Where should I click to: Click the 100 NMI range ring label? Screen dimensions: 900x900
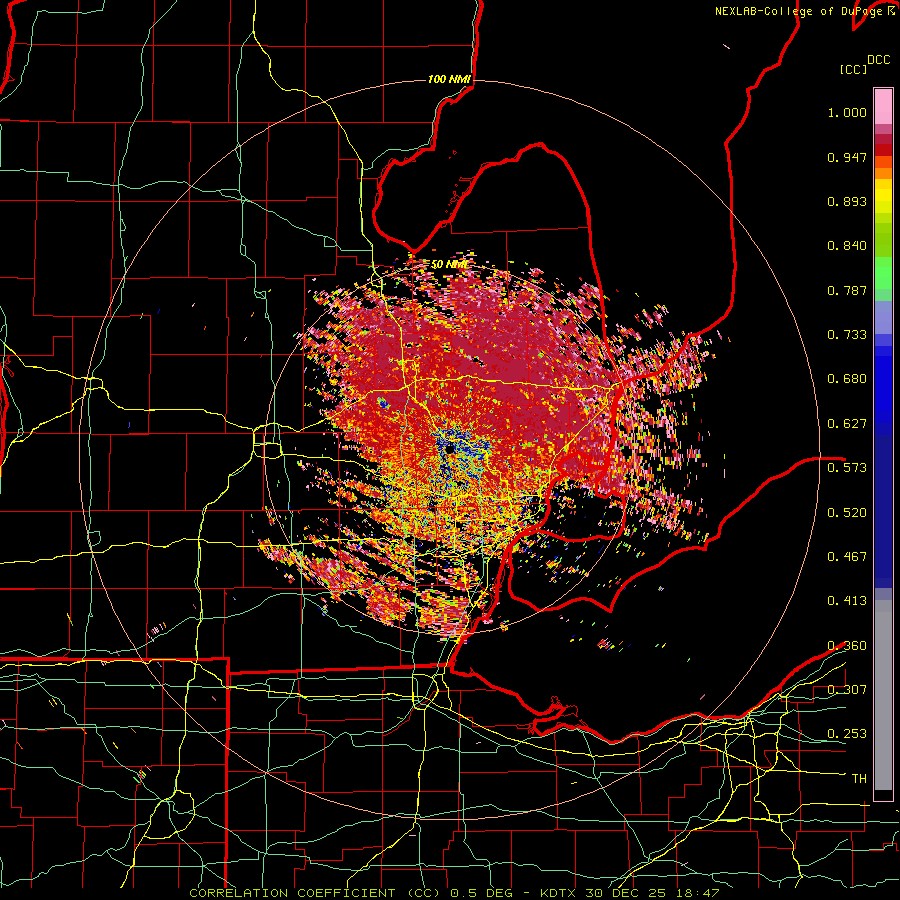click(x=449, y=79)
